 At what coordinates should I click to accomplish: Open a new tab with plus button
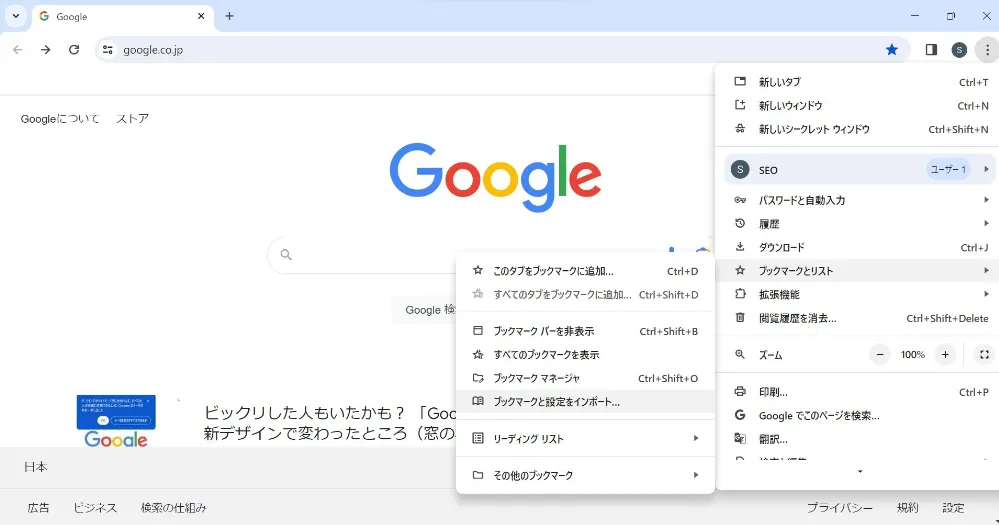point(229,16)
